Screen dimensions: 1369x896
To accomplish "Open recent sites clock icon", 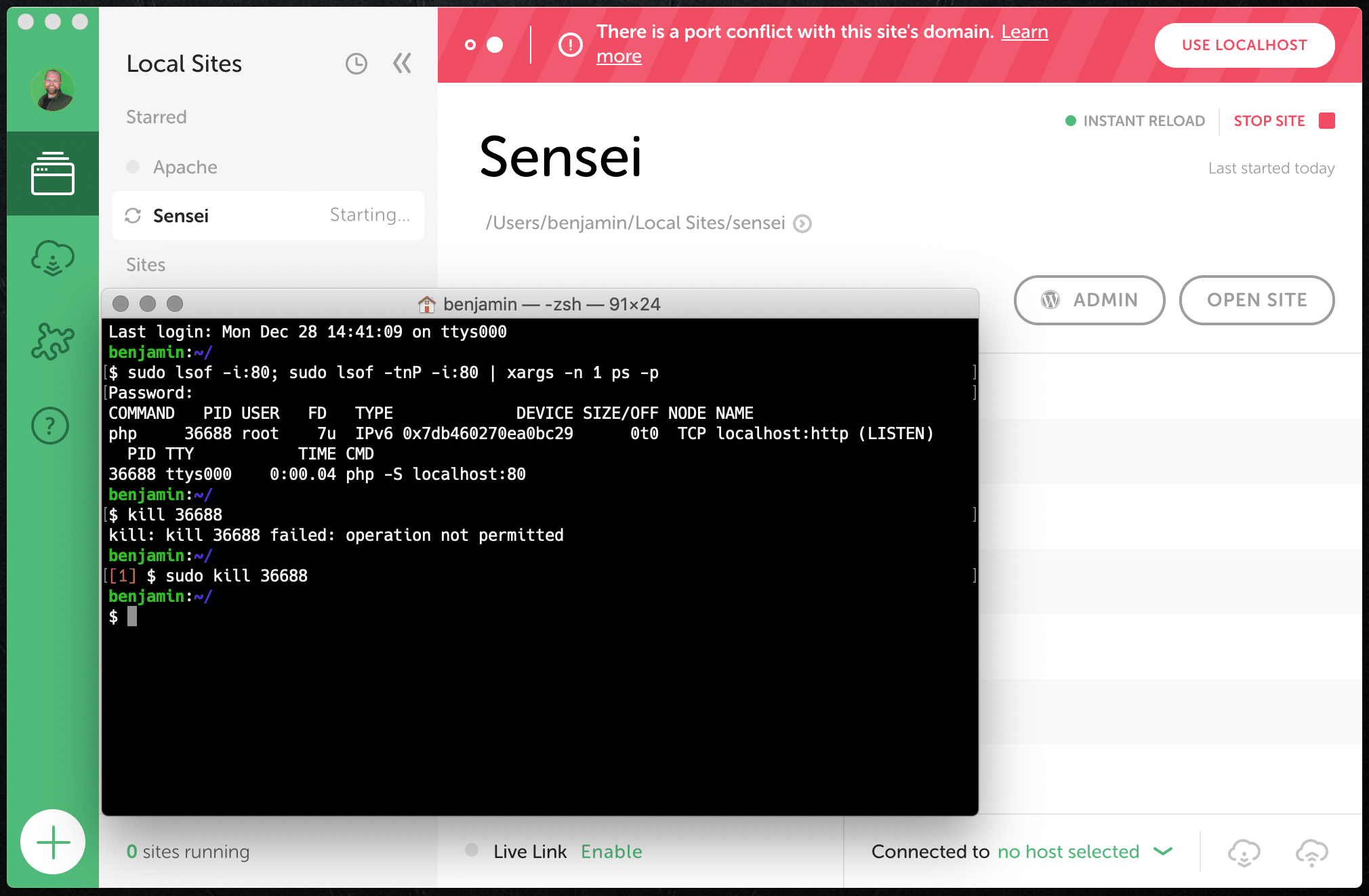I will tap(356, 64).
